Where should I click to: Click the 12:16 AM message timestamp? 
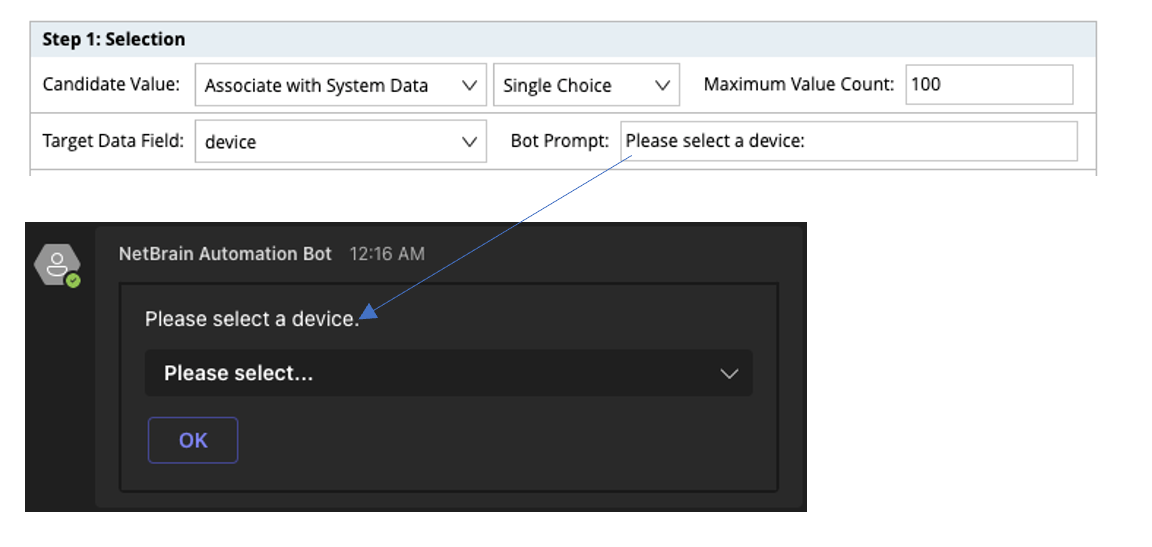(386, 254)
